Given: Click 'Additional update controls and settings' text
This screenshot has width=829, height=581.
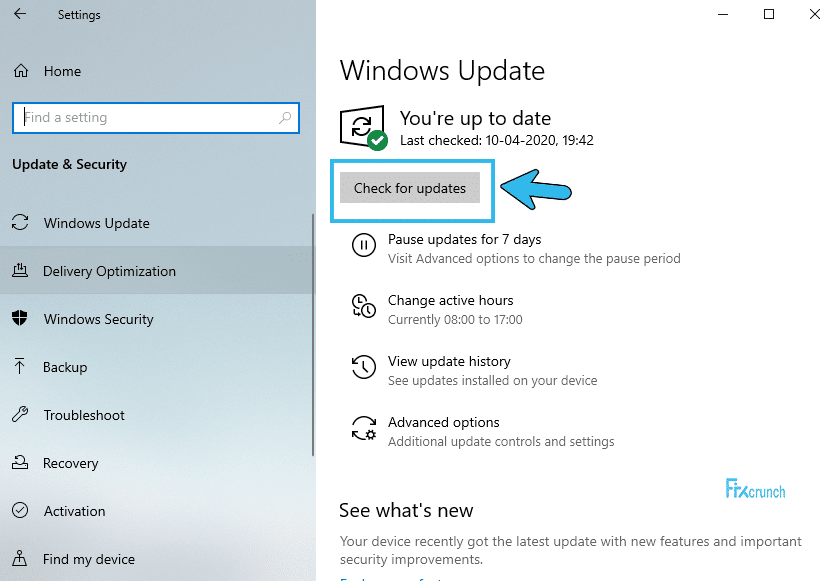Looking at the screenshot, I should pos(501,441).
